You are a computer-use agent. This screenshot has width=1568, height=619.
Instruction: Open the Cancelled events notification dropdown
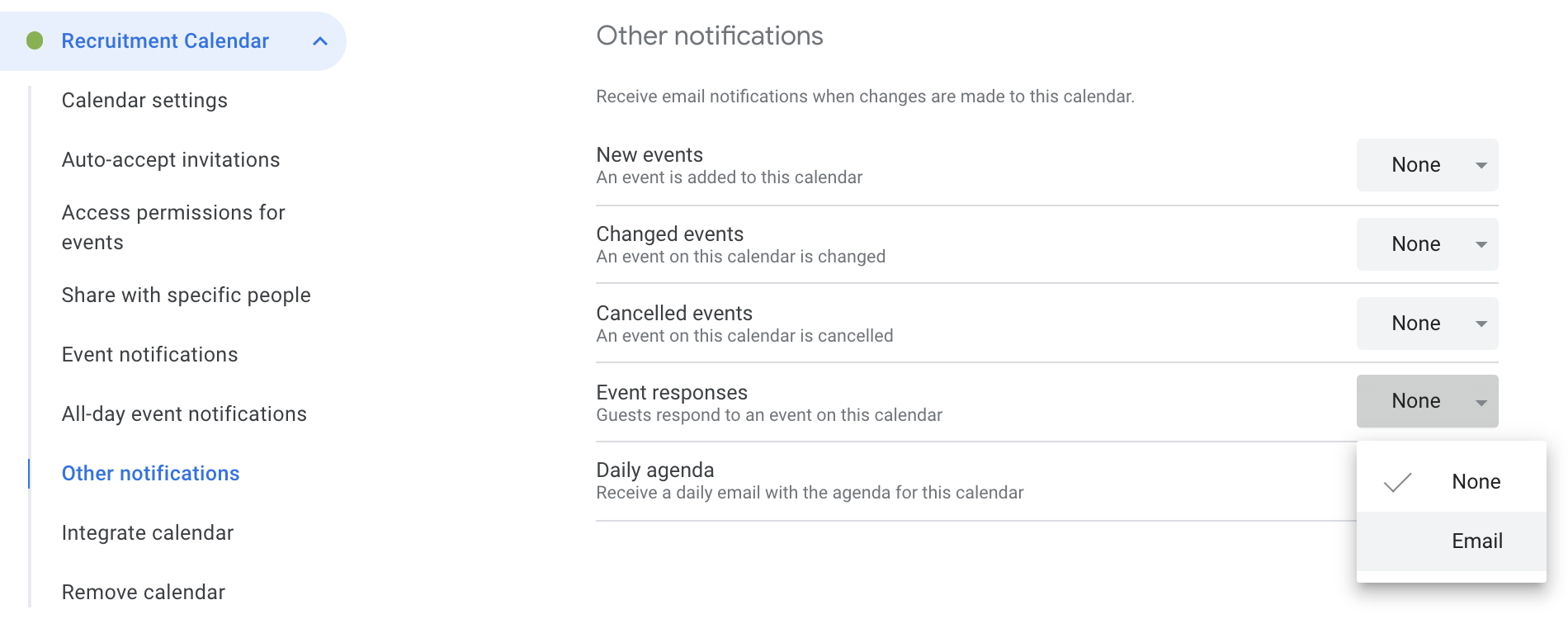click(1427, 324)
